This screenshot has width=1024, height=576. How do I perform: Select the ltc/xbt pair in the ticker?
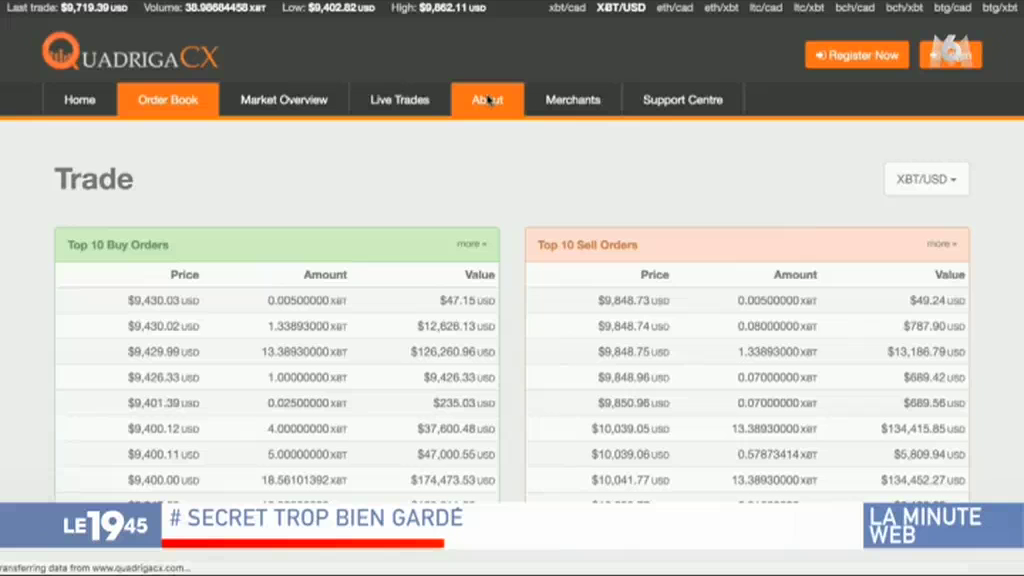pyautogui.click(x=808, y=8)
